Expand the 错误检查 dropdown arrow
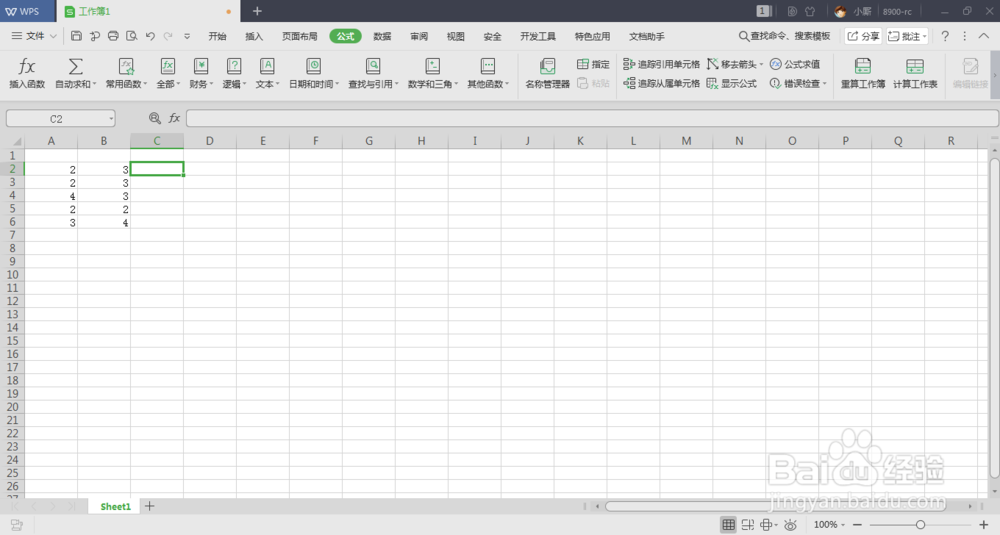The height and width of the screenshot is (535, 1000). coord(825,84)
